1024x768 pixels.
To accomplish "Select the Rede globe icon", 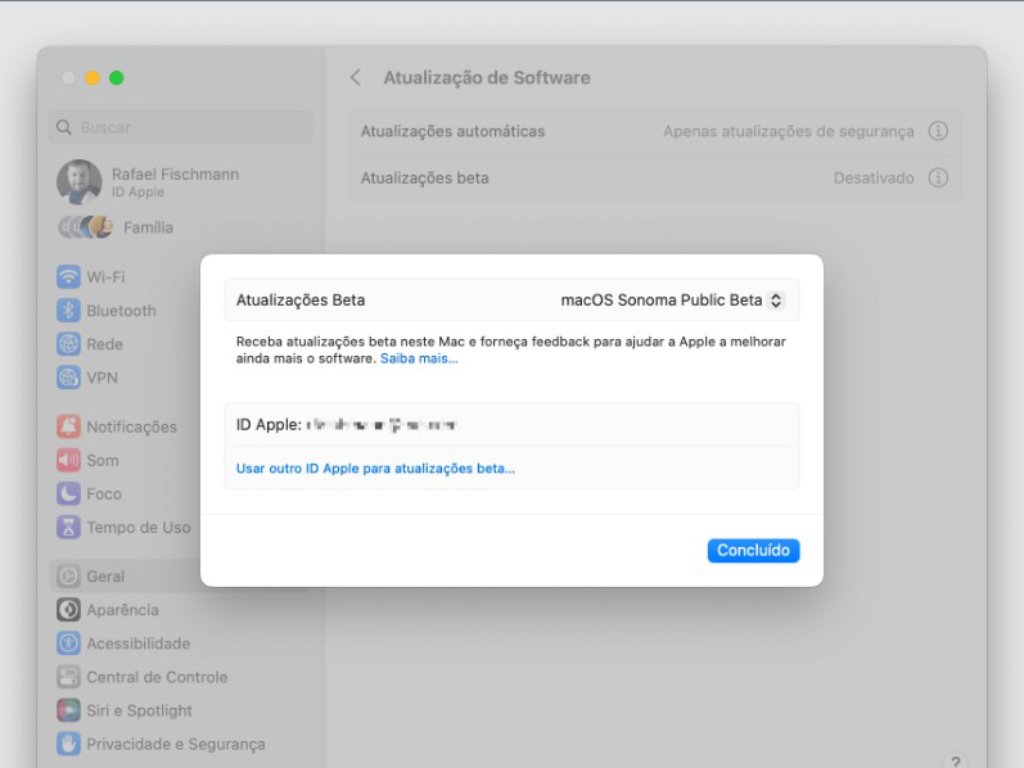I will click(x=69, y=344).
